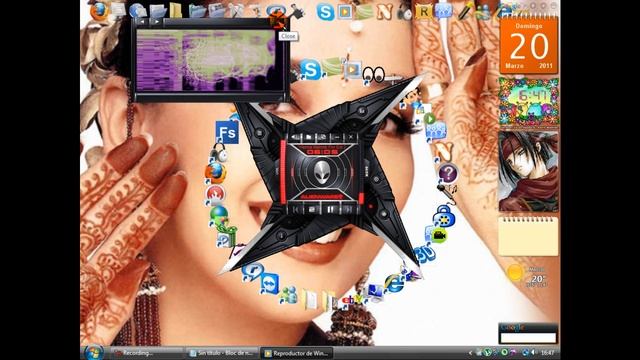Click the Google search gadget input box
Screen dimensions: 640x360
[528, 338]
